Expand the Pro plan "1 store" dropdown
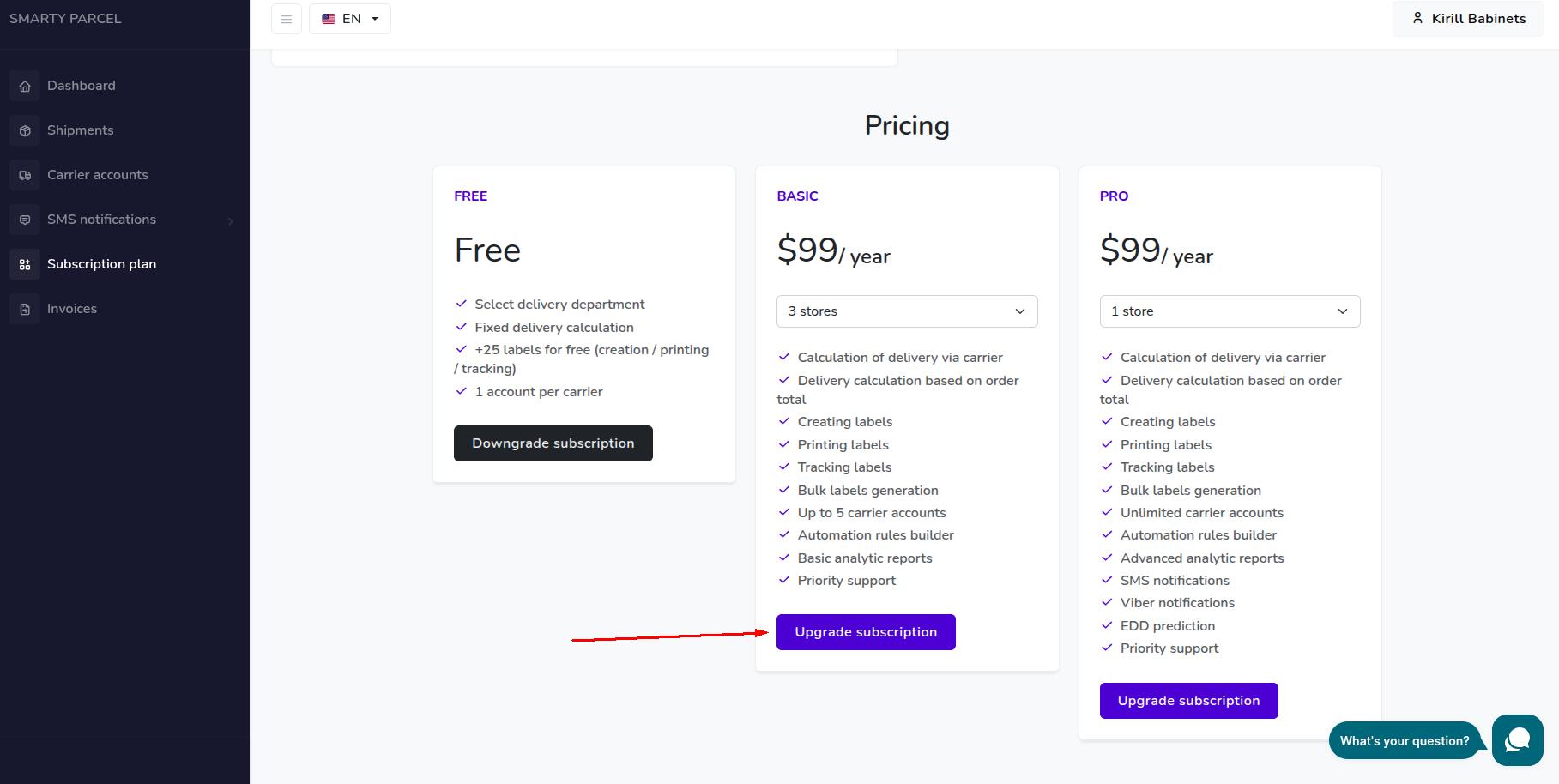The height and width of the screenshot is (784, 1559). [x=1230, y=311]
